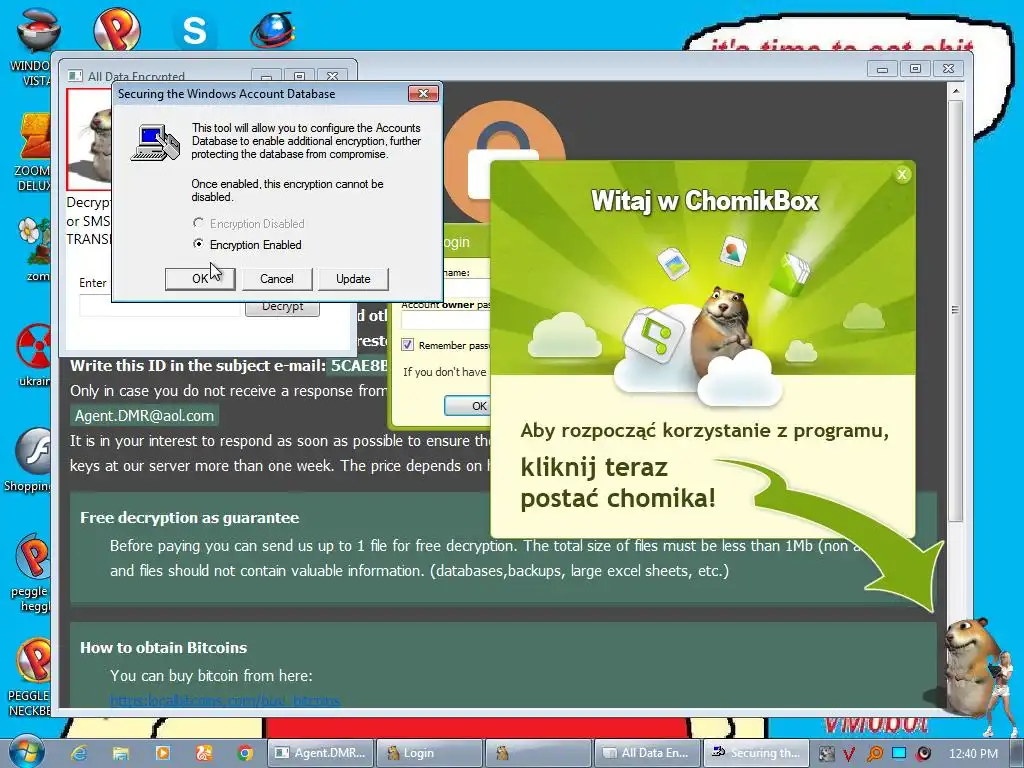Click the hamster picture in All Data Encrypted
The width and height of the screenshot is (1024, 768).
89,140
